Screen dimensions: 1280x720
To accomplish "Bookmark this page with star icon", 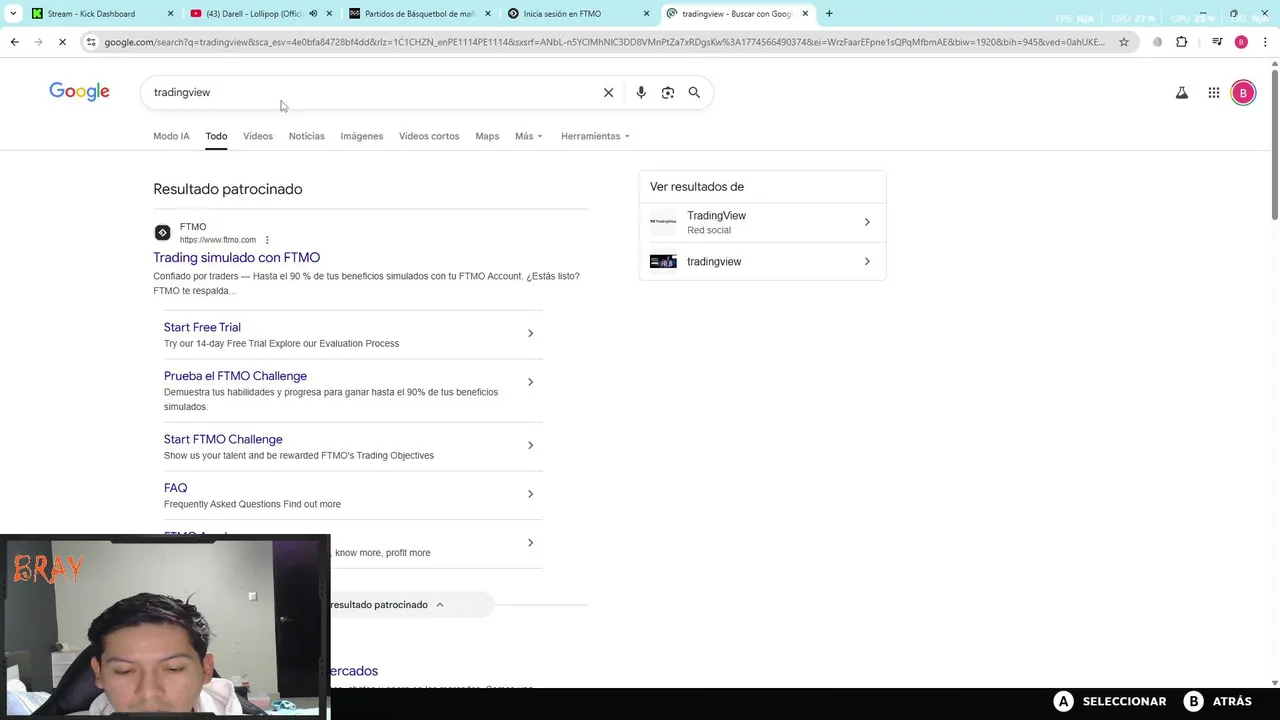I will click(x=1124, y=42).
